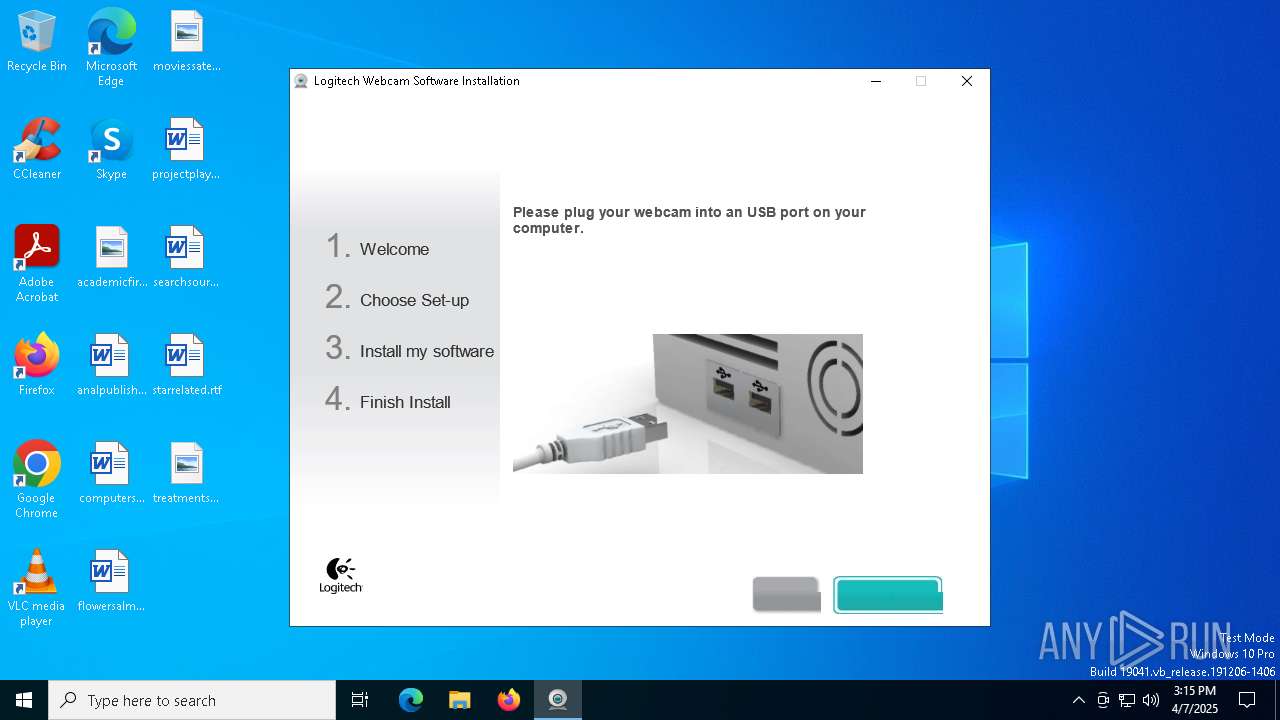Click the Logitech logo in installer

[341, 576]
